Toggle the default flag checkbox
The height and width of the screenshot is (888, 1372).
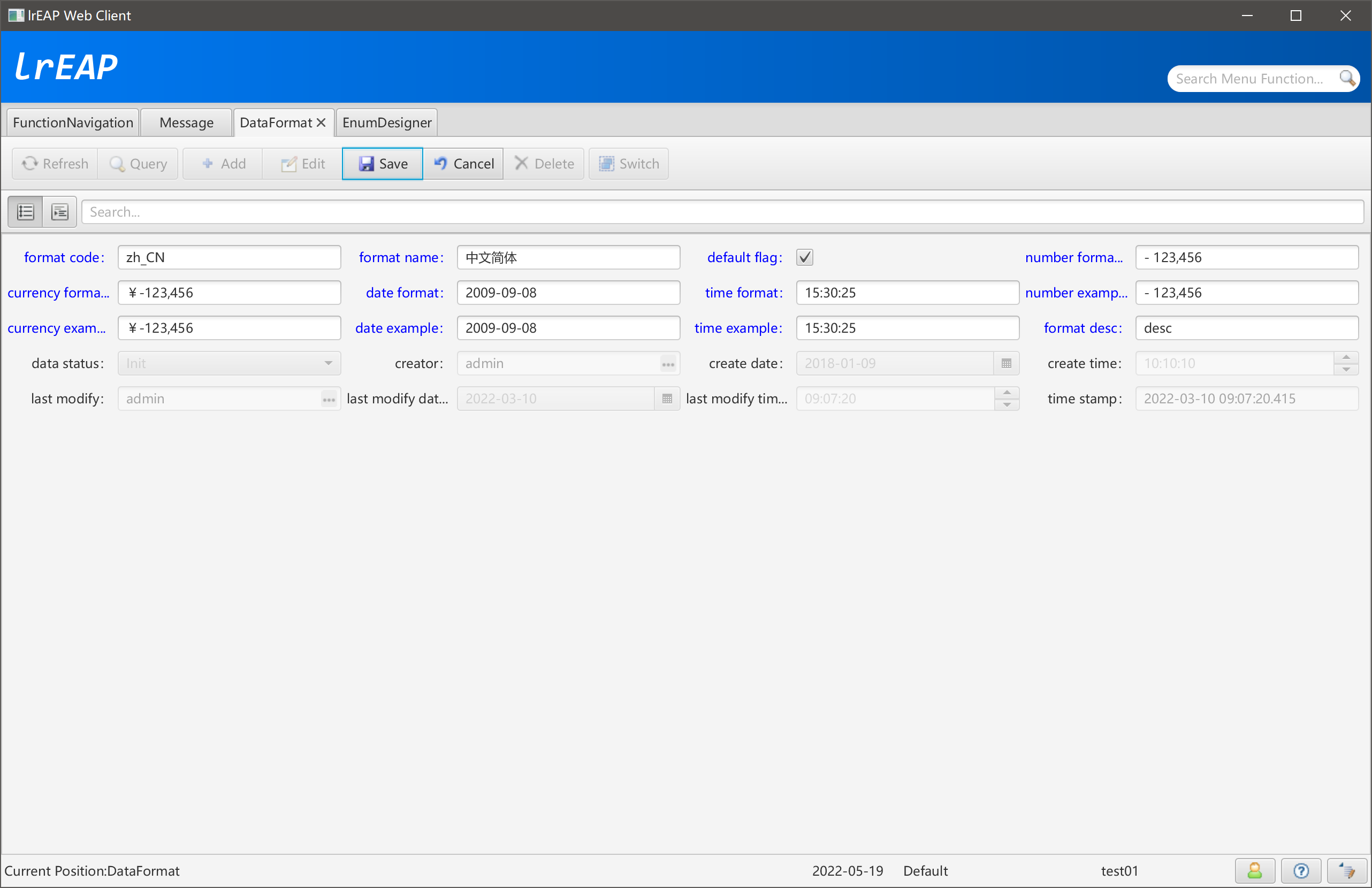pos(805,258)
